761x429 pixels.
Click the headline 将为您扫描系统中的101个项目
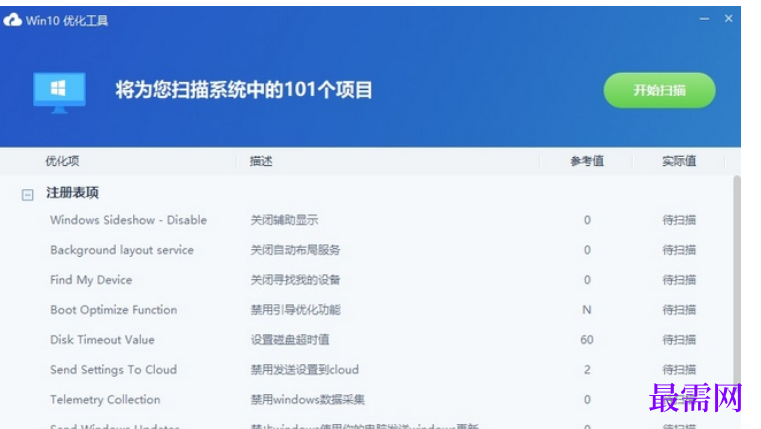[244, 90]
